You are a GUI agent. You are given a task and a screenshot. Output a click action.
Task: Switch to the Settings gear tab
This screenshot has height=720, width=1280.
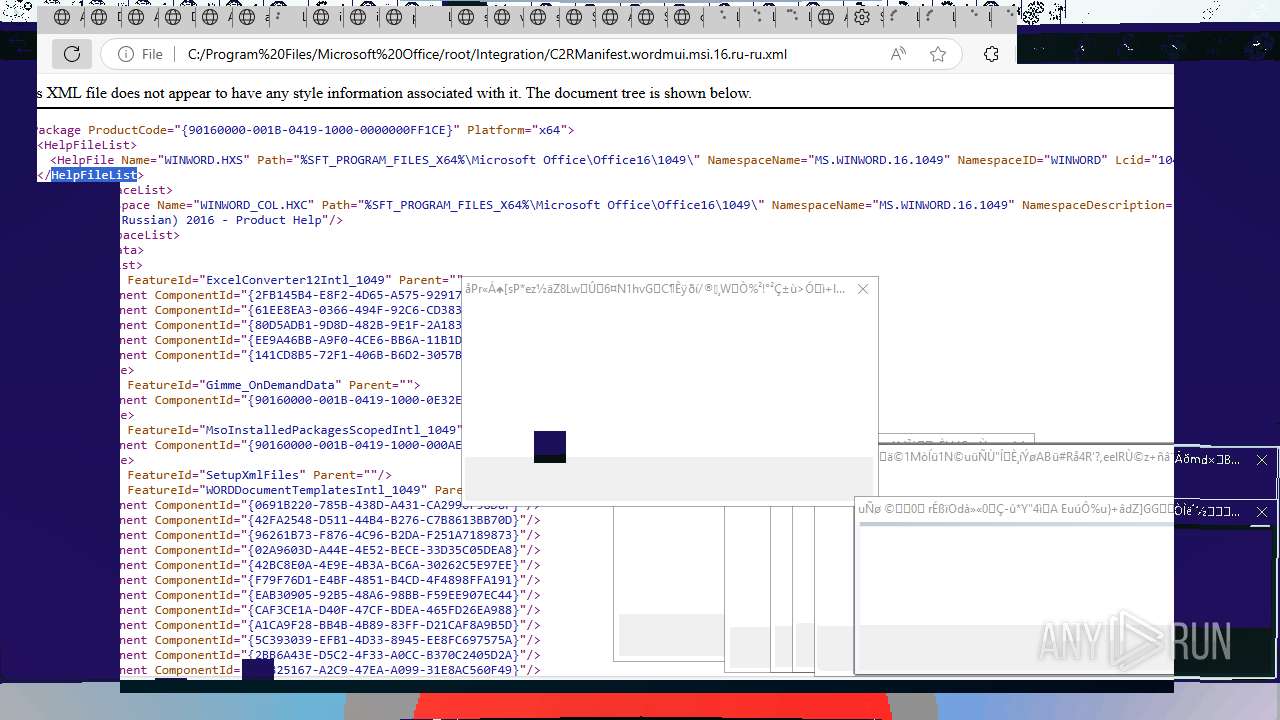tap(862, 17)
